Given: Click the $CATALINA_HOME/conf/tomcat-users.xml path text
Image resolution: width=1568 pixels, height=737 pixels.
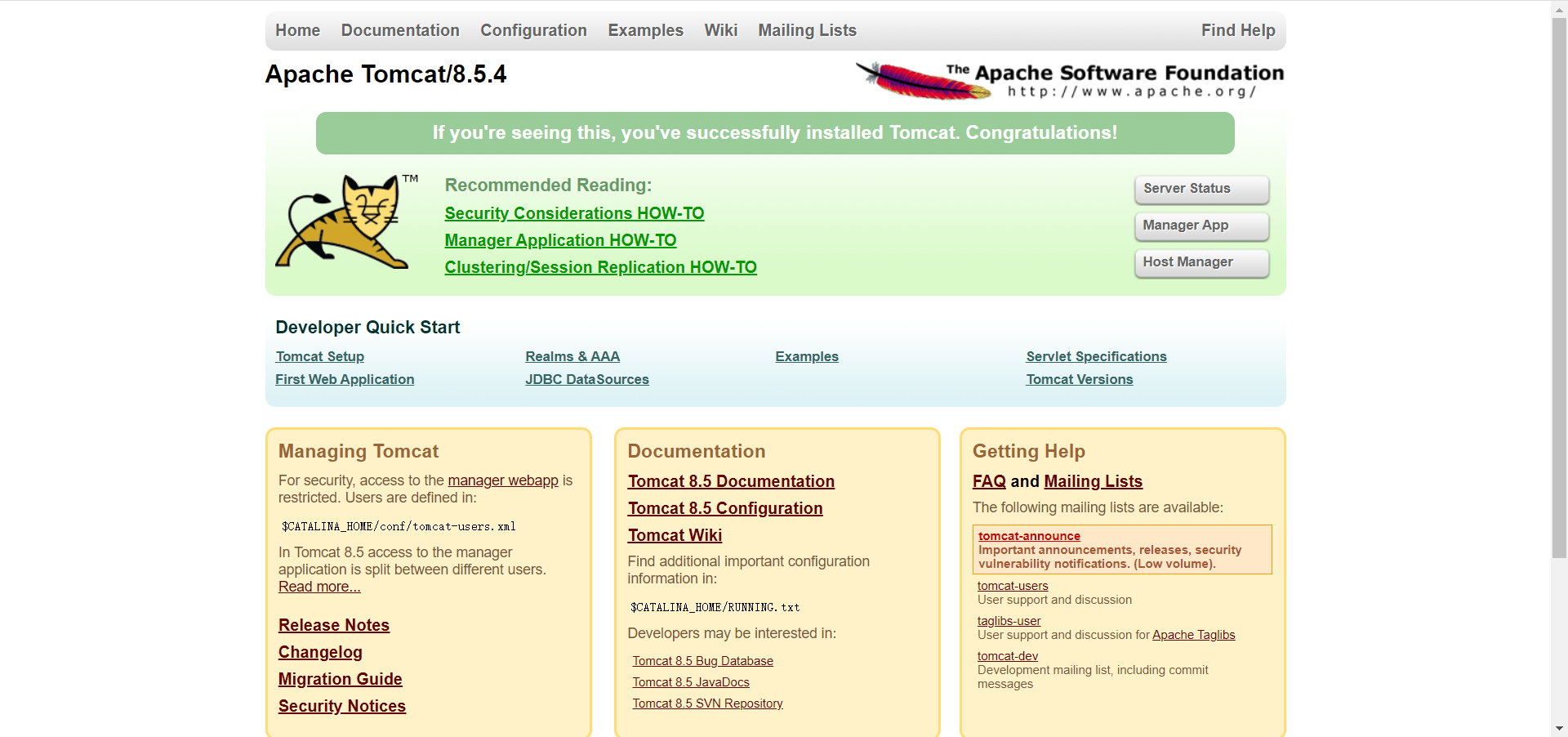Looking at the screenshot, I should [x=399, y=526].
